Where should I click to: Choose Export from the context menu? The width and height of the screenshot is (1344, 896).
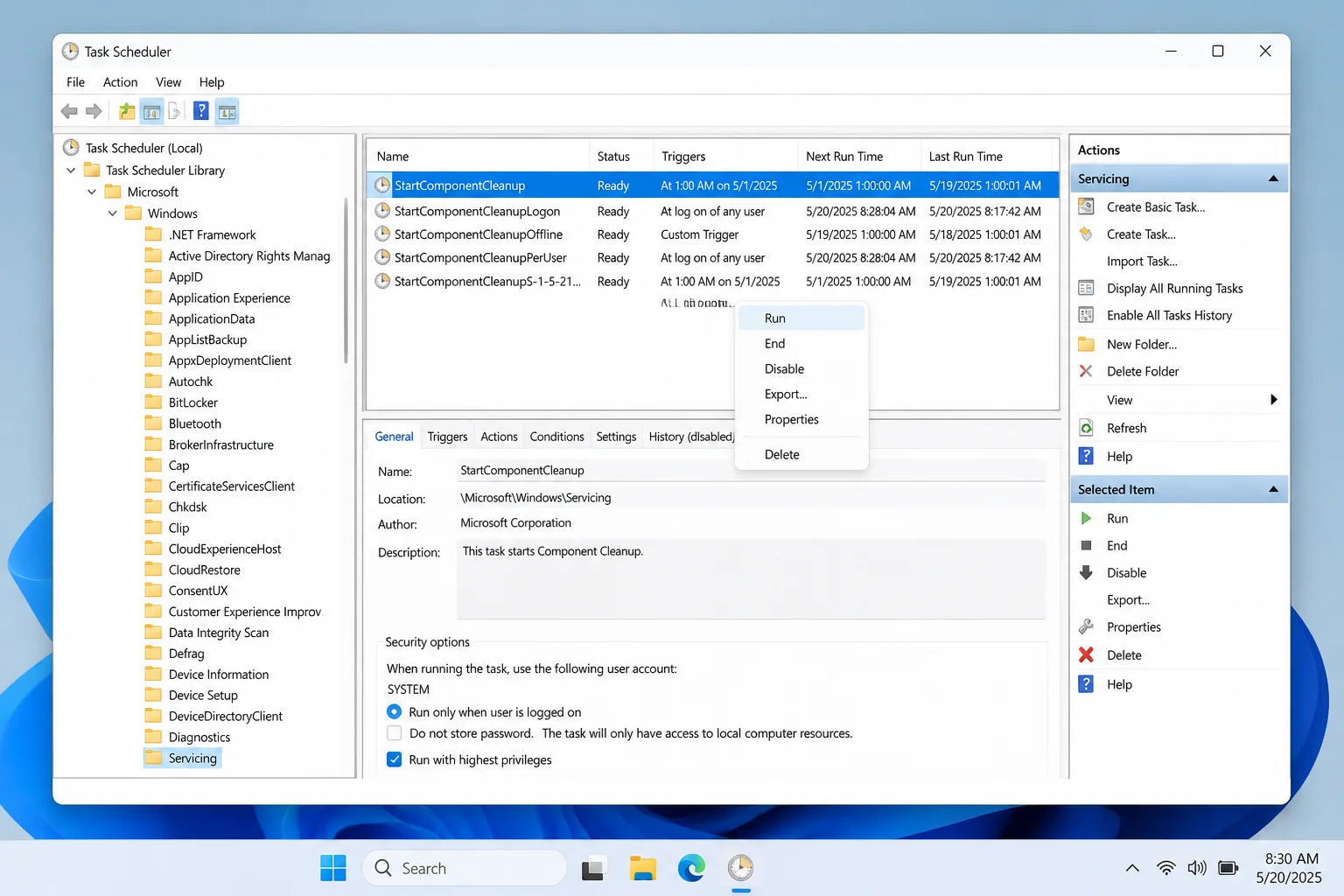coord(801,395)
